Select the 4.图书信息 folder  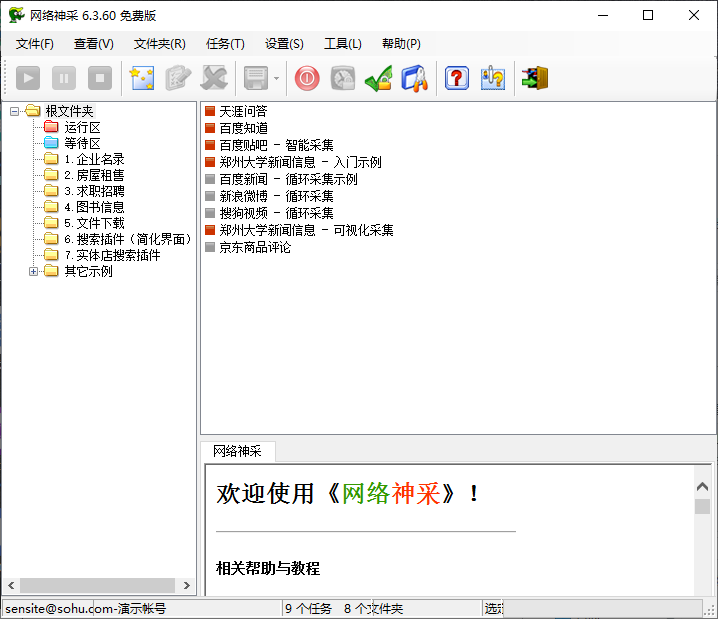tap(94, 207)
